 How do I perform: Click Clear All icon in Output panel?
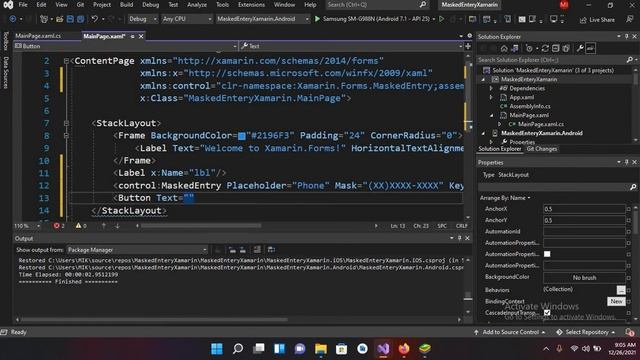tap(257, 249)
